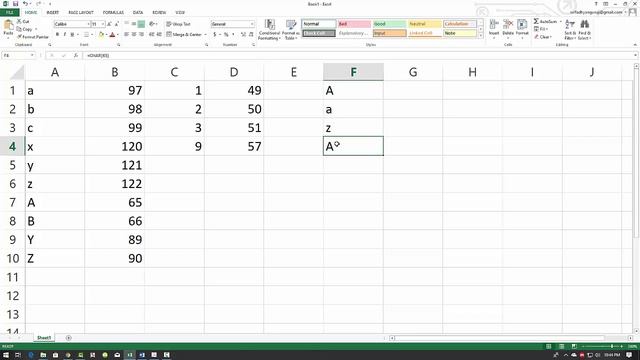Screen dimensions: 640x360
Task: Apply accounting dollar format
Action: click(x=215, y=35)
